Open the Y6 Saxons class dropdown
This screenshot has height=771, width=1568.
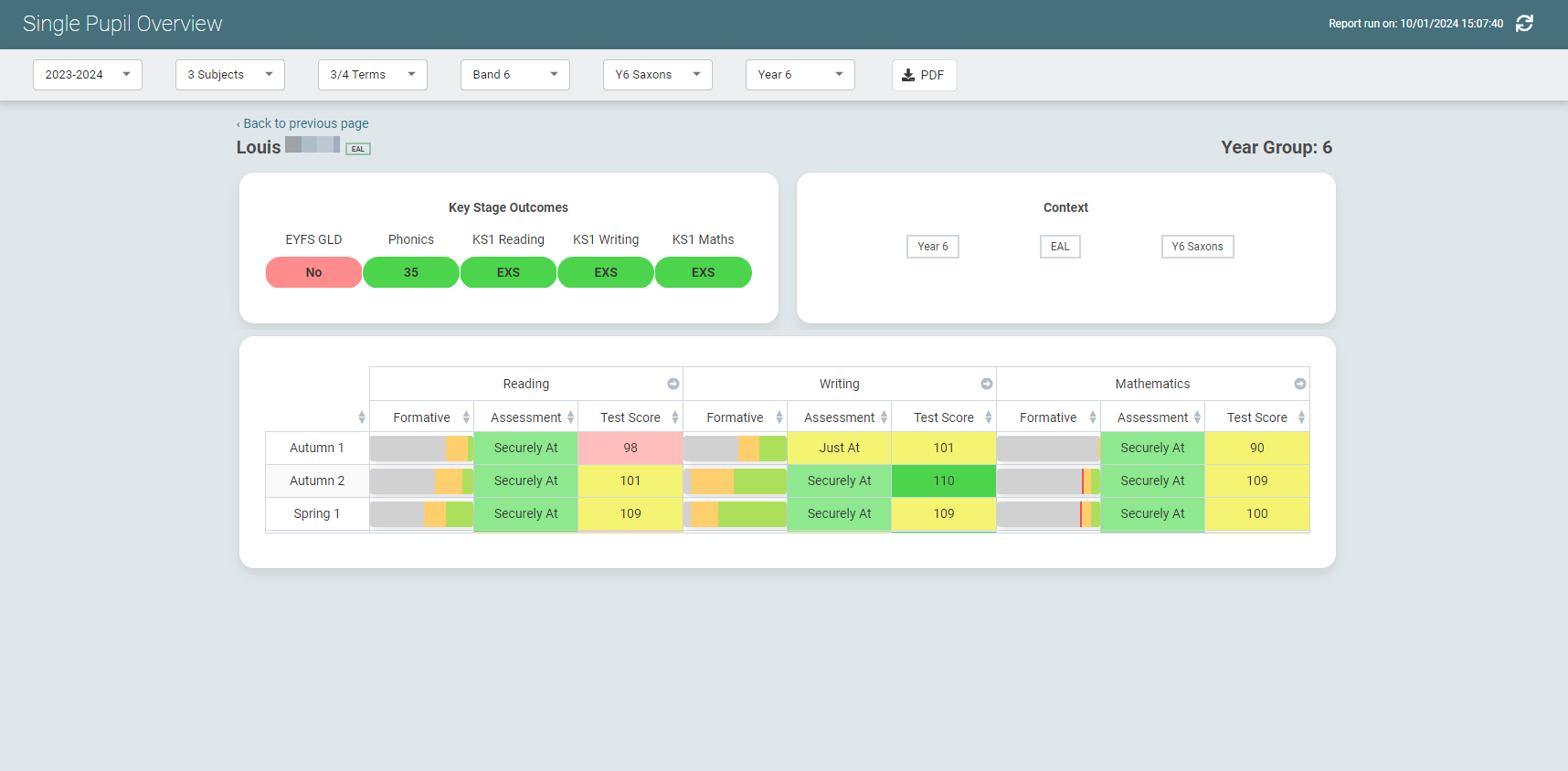[658, 75]
